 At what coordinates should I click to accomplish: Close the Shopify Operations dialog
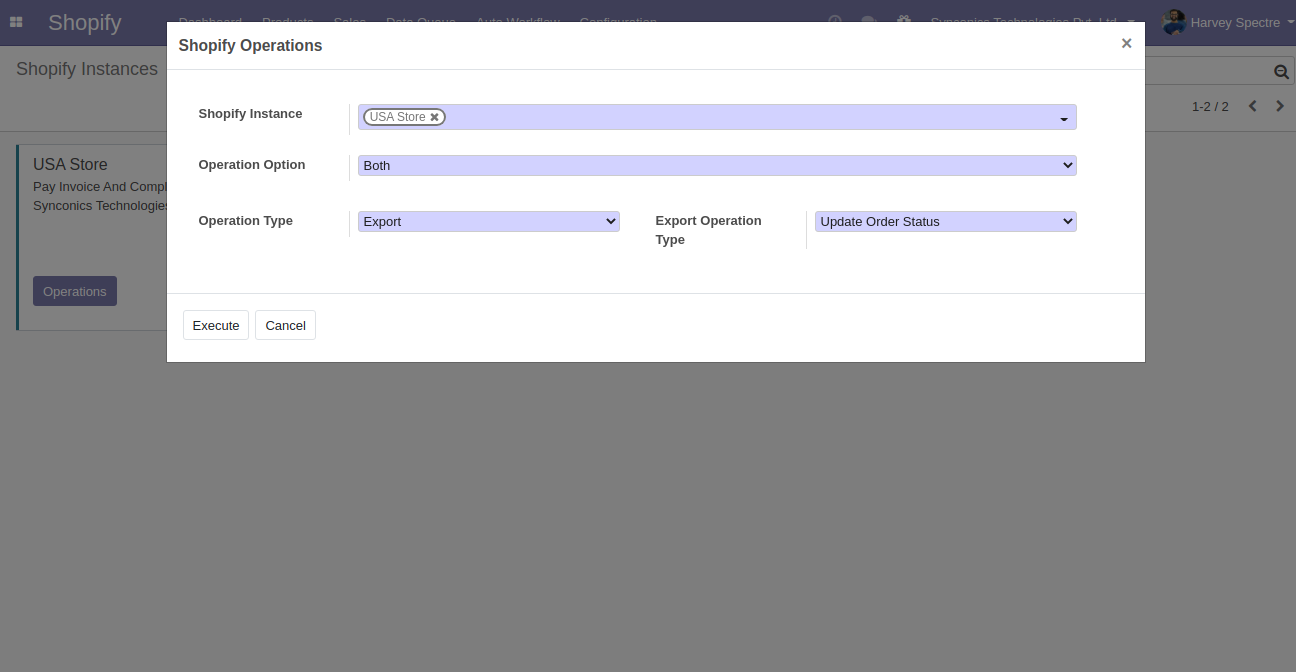pyautogui.click(x=1126, y=44)
